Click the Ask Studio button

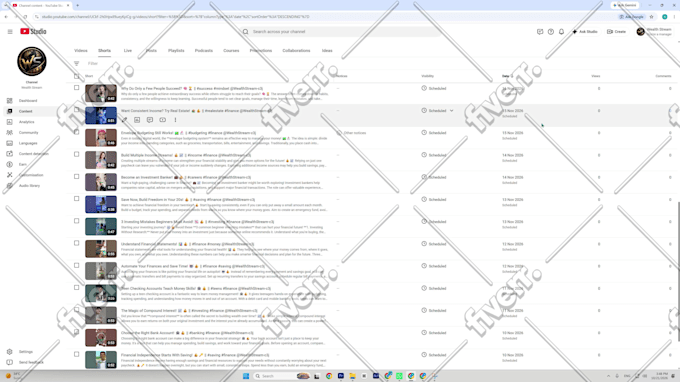point(585,32)
